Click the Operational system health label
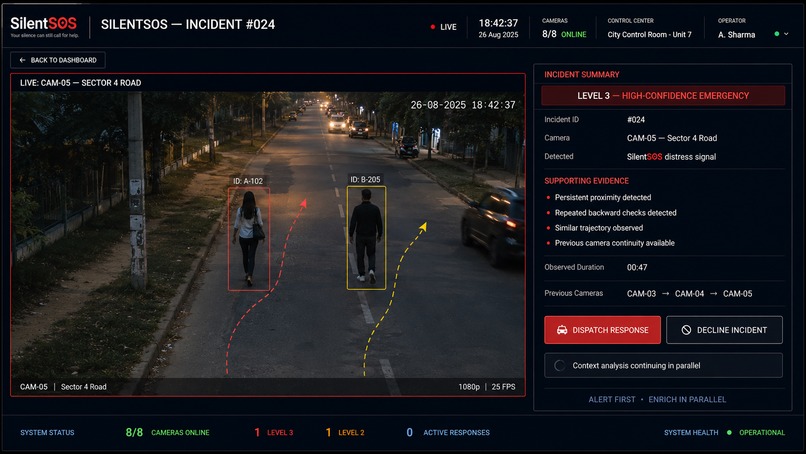Screen dimensions: 806x454 [762, 432]
